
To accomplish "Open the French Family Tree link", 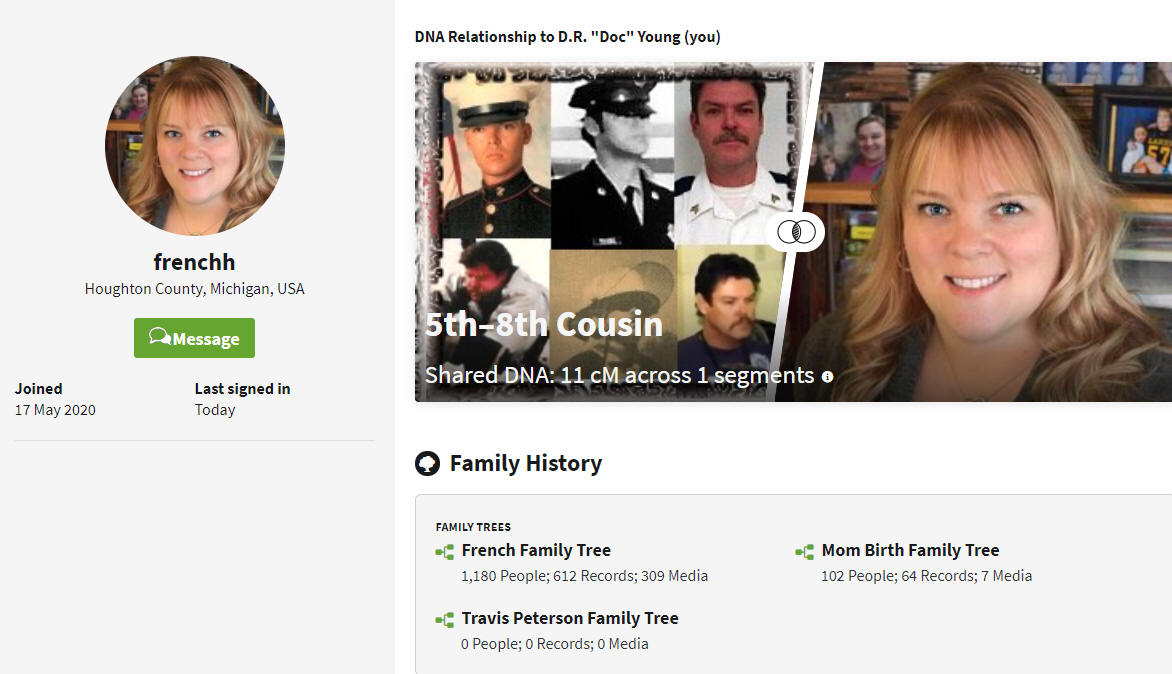I will pos(536,550).
